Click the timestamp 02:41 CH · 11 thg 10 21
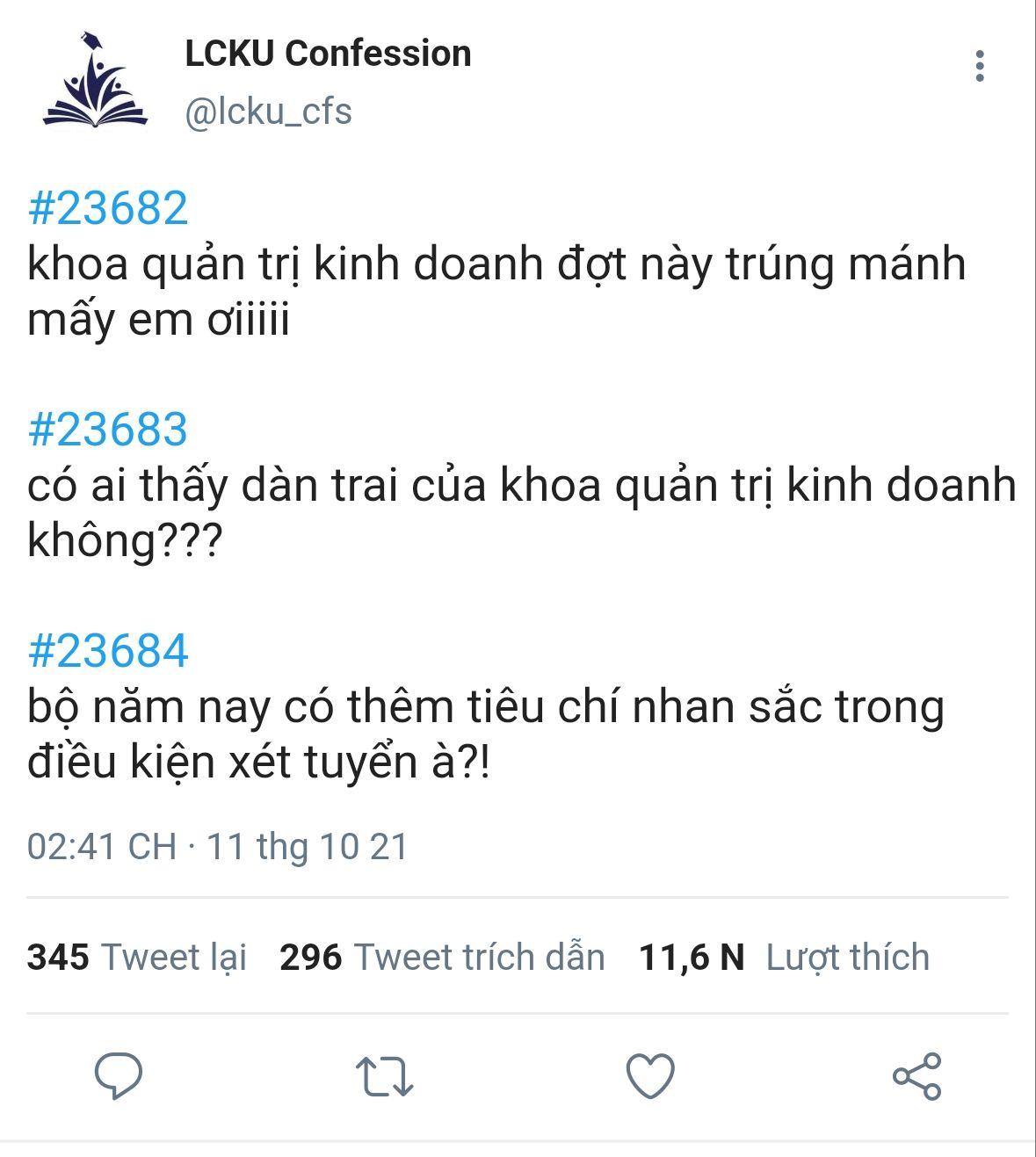Viewport: 1036px width, 1157px height. 218,847
